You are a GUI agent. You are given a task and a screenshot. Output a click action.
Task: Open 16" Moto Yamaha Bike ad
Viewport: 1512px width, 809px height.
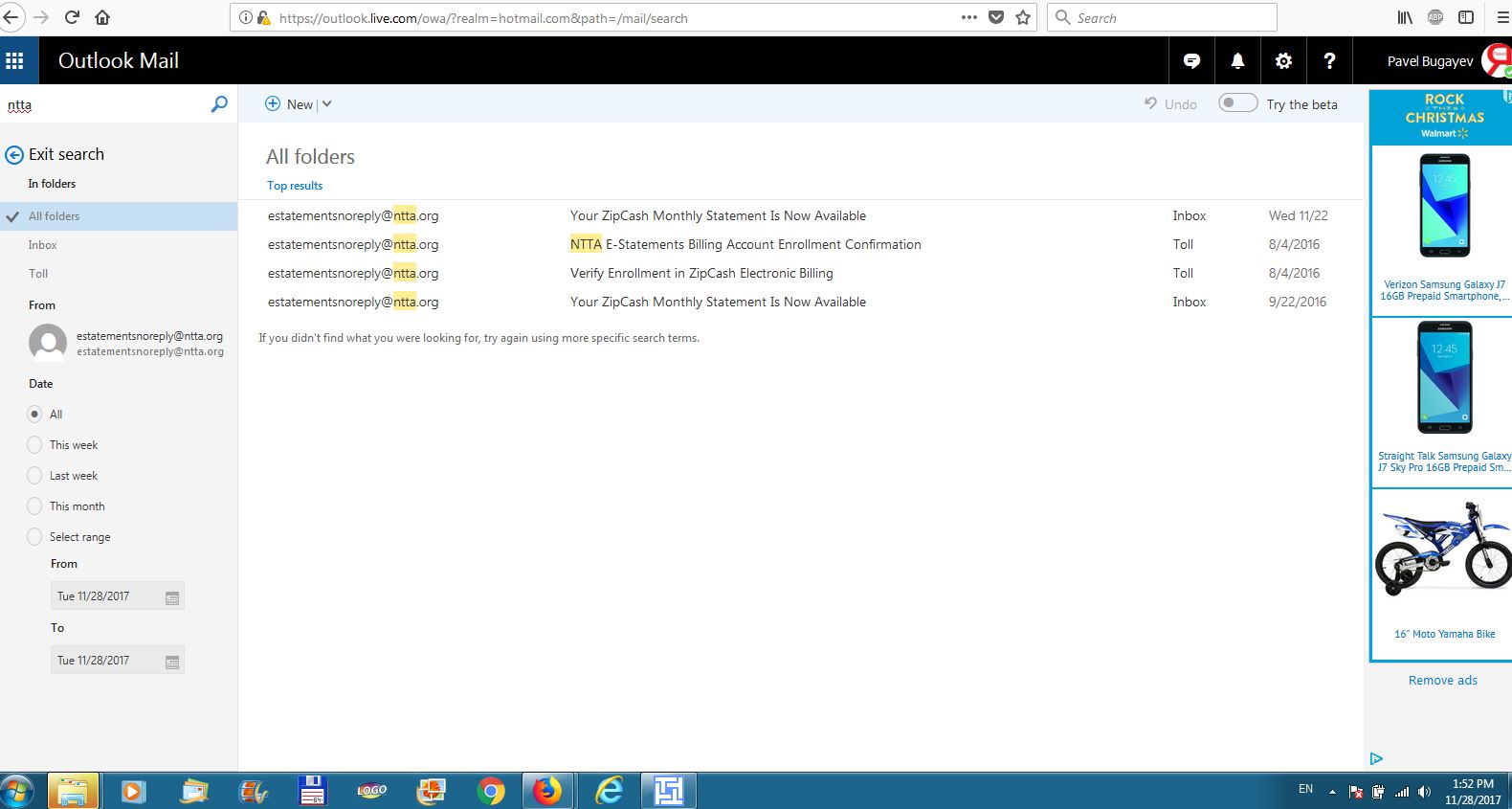pyautogui.click(x=1442, y=574)
